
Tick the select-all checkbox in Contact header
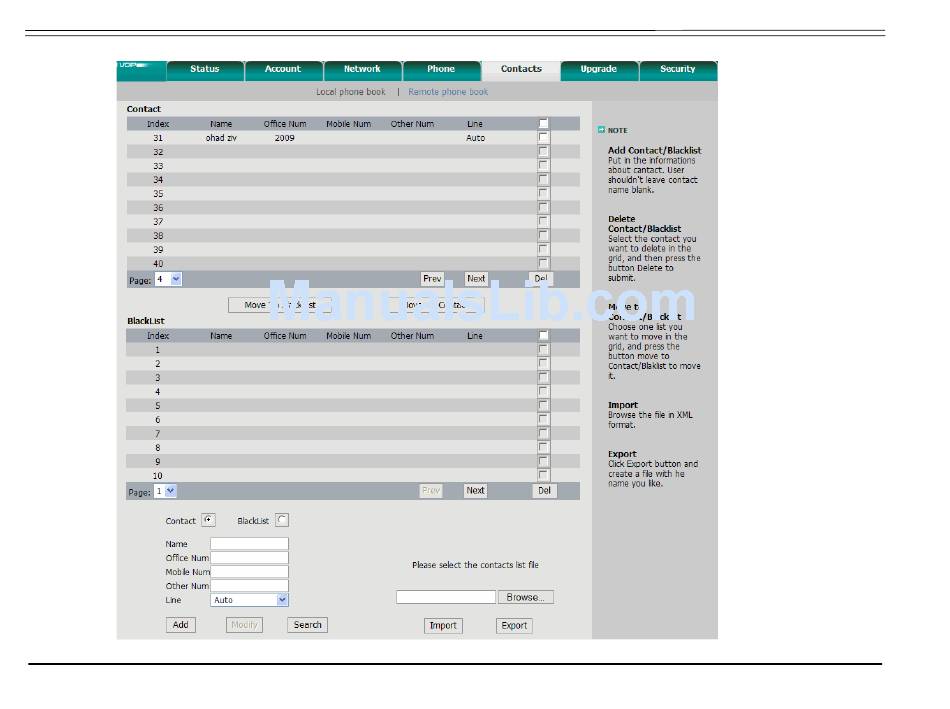click(x=543, y=124)
